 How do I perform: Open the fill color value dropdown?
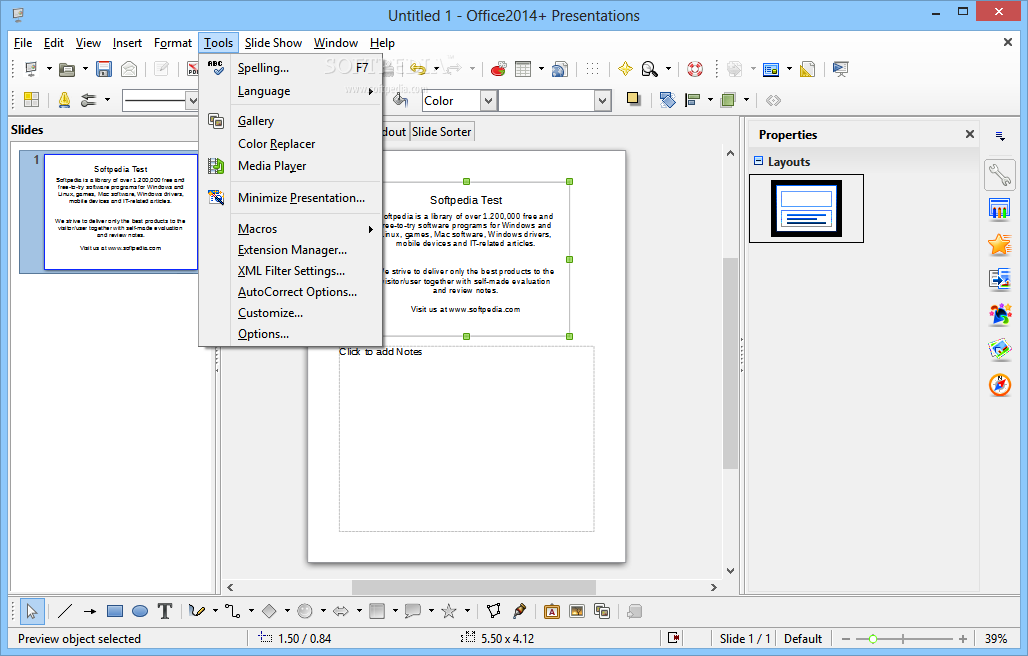coord(603,101)
